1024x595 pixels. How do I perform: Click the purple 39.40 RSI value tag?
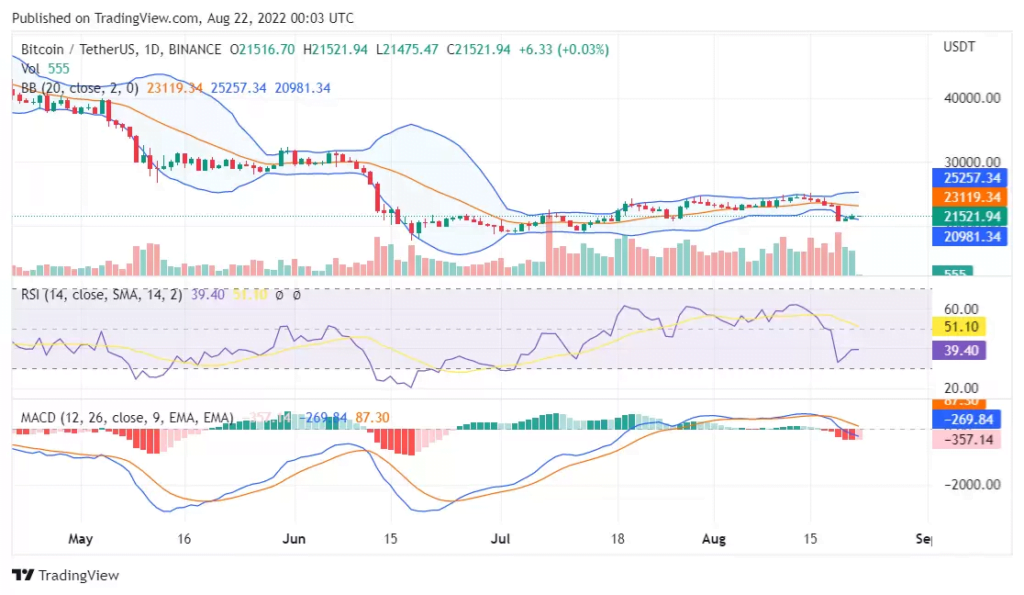pyautogui.click(x=959, y=350)
